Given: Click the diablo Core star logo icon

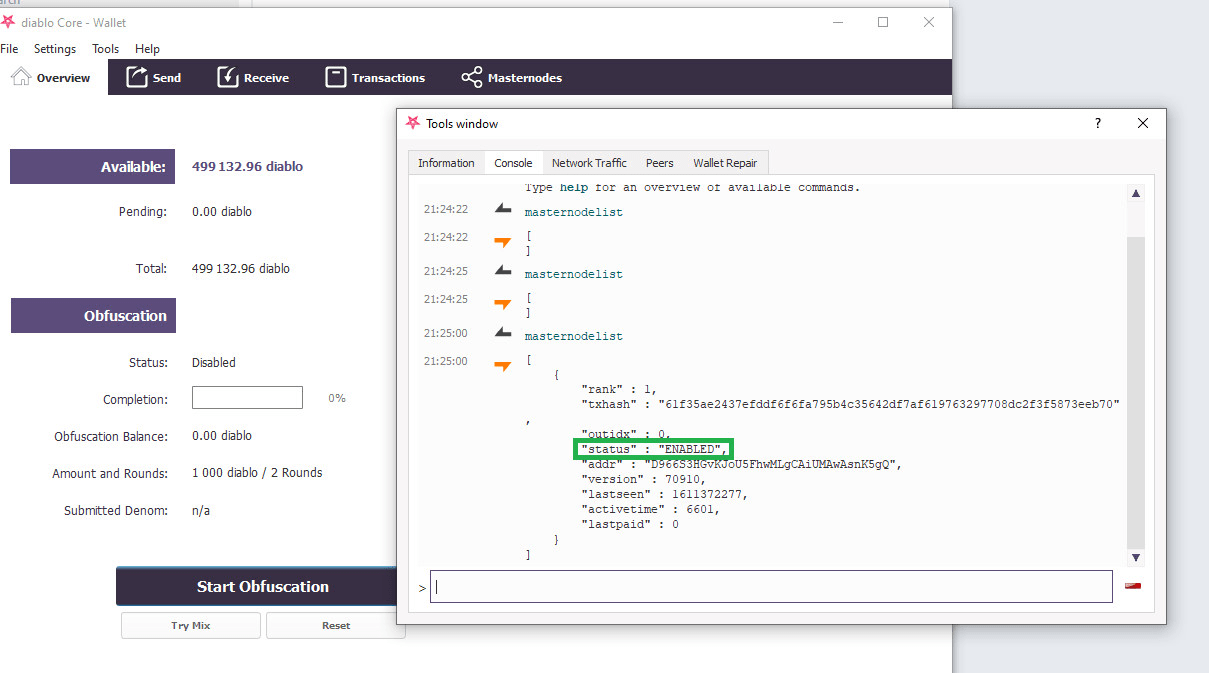Looking at the screenshot, I should coord(9,22).
